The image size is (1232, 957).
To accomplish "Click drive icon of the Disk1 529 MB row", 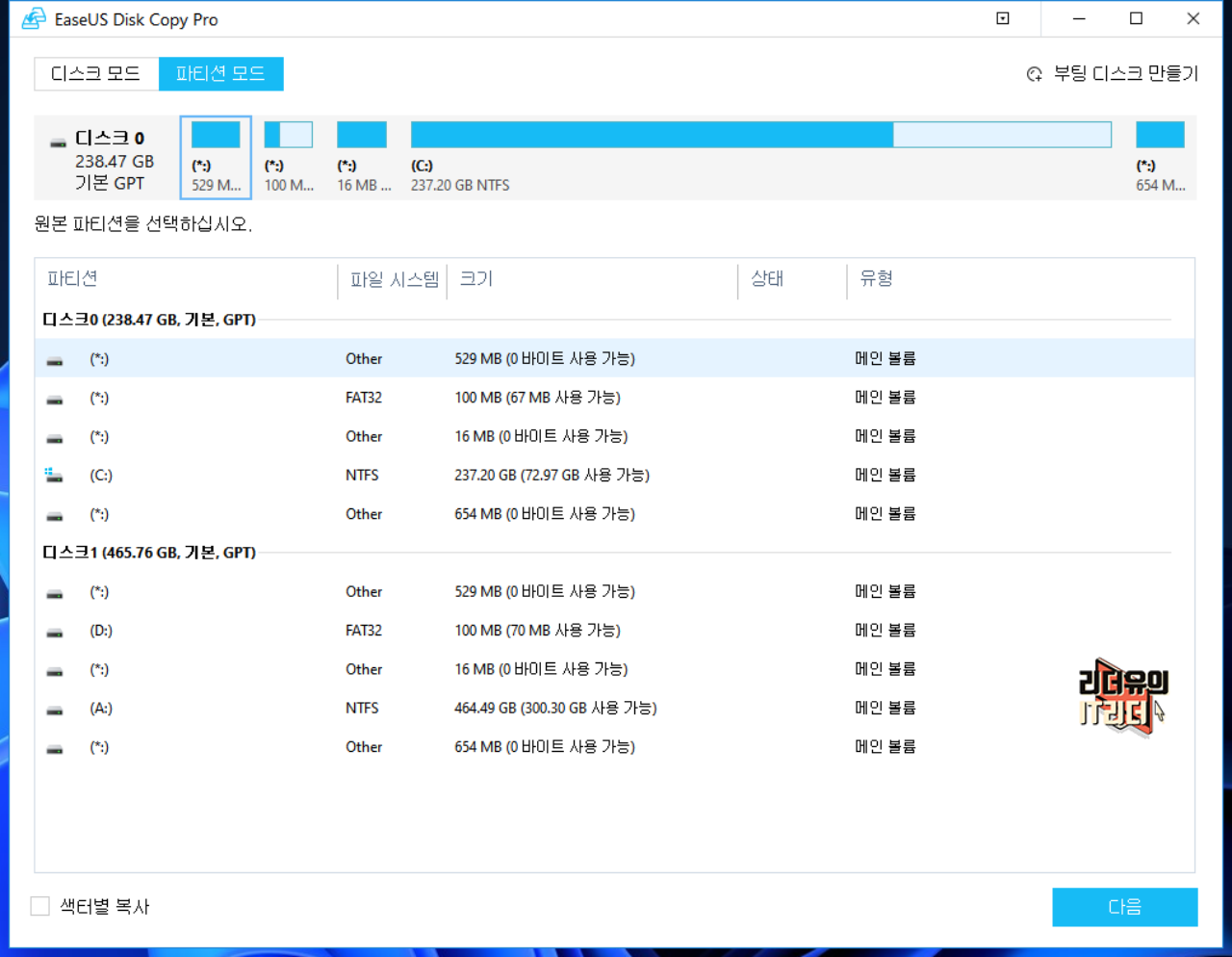I will click(55, 594).
